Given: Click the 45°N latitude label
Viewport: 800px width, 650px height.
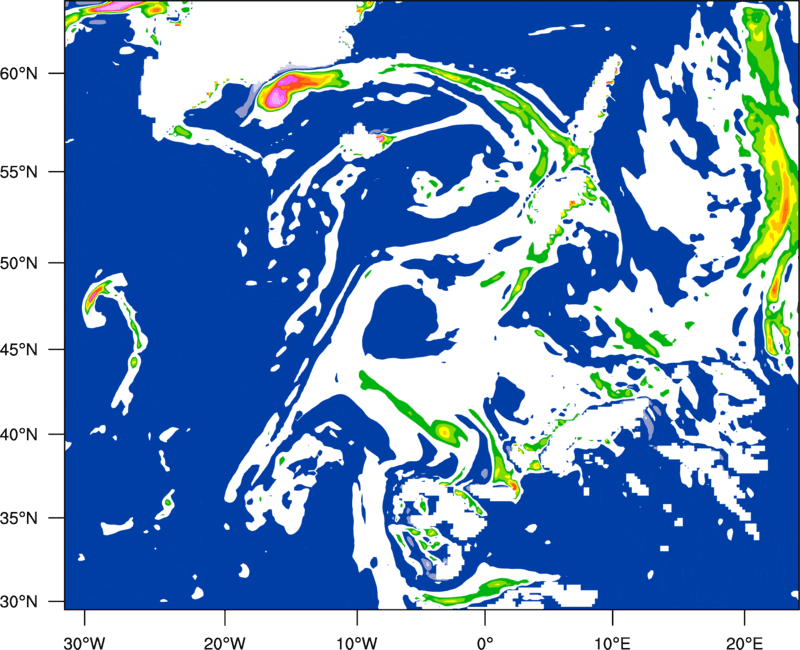Looking at the screenshot, I should tap(19, 350).
